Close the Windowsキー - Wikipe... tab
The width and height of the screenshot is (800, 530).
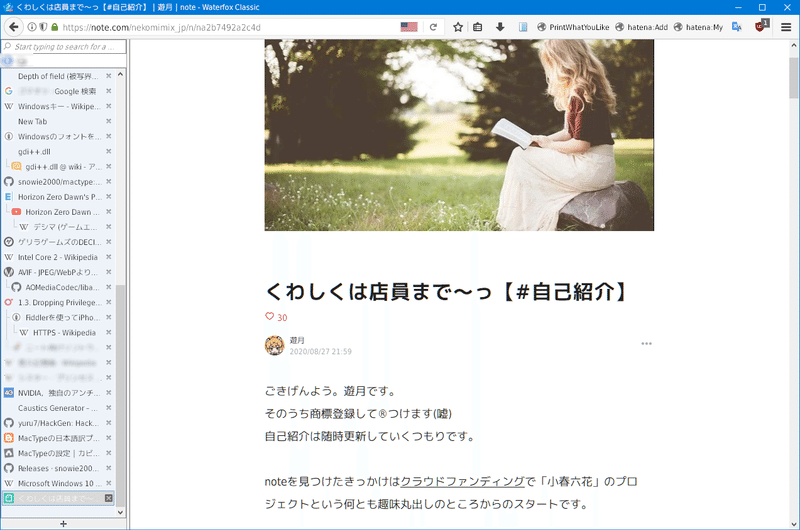(109, 106)
